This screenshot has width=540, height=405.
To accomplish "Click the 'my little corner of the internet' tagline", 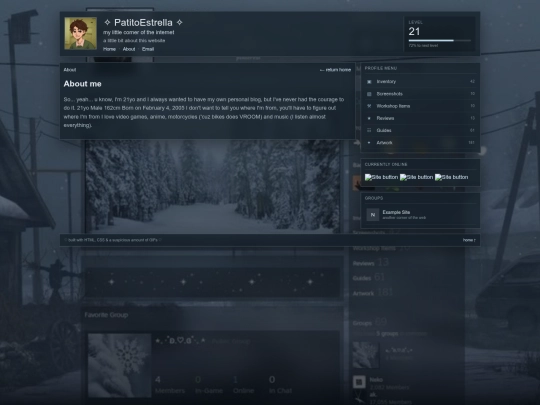I will 138,32.
